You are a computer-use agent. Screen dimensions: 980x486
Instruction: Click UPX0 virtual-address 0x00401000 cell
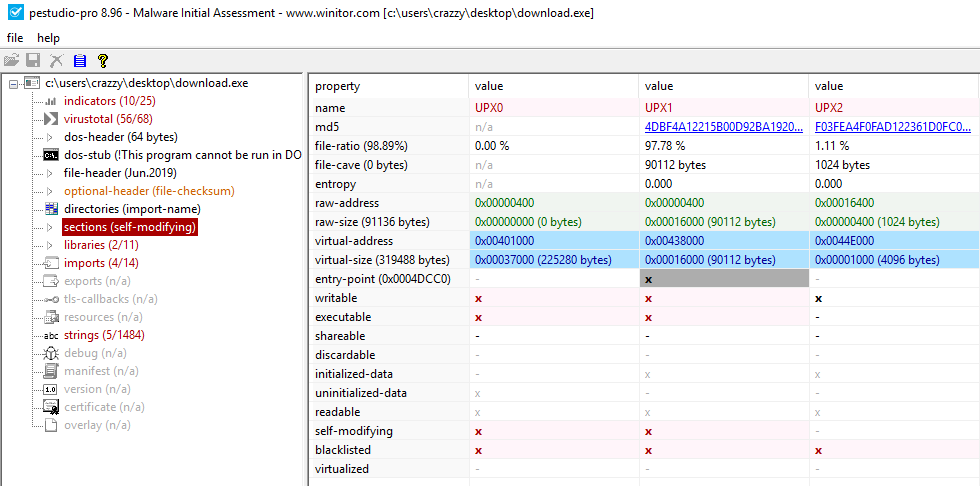point(553,241)
